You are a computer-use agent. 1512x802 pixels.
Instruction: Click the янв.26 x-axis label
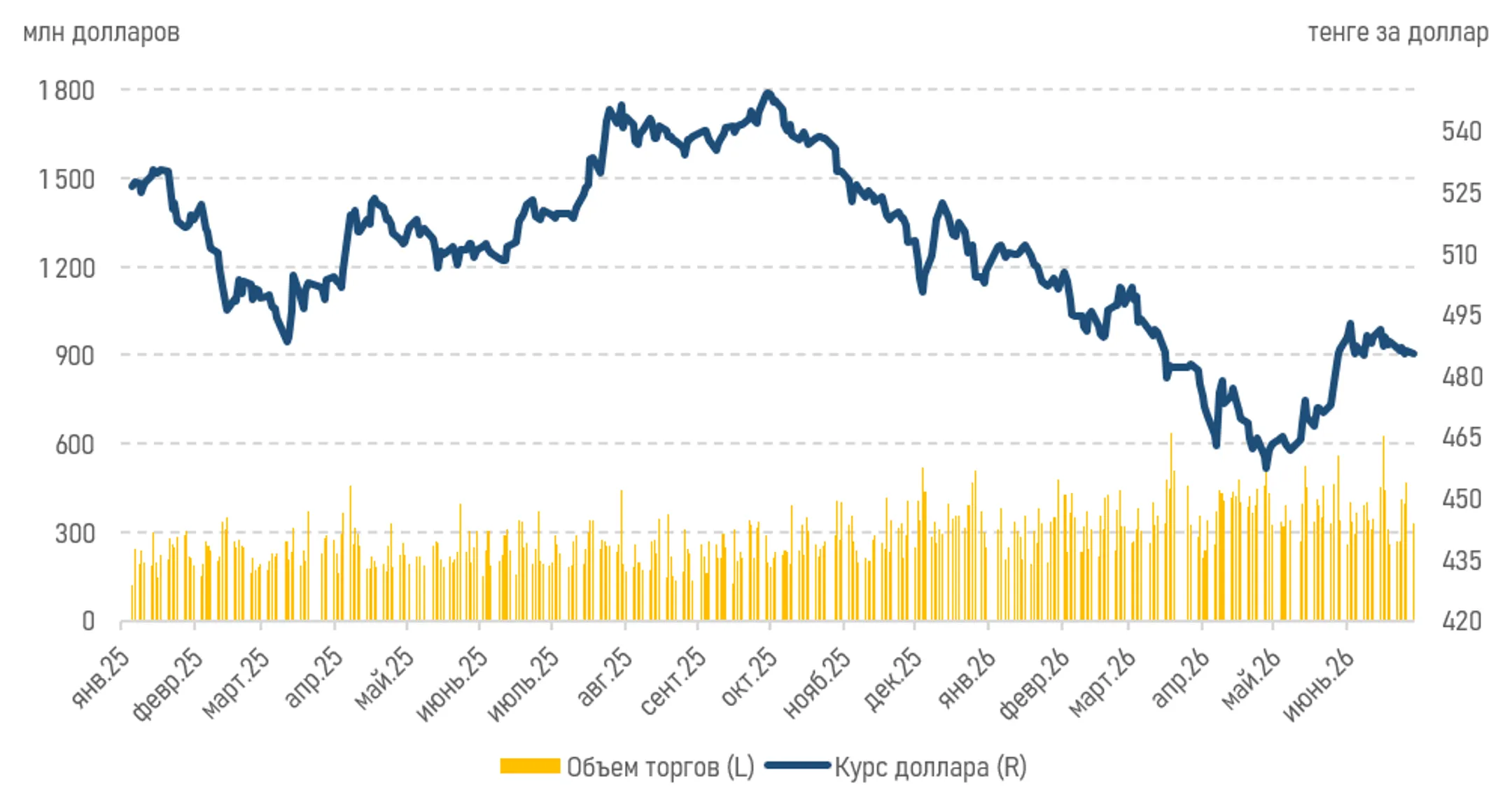point(966,678)
